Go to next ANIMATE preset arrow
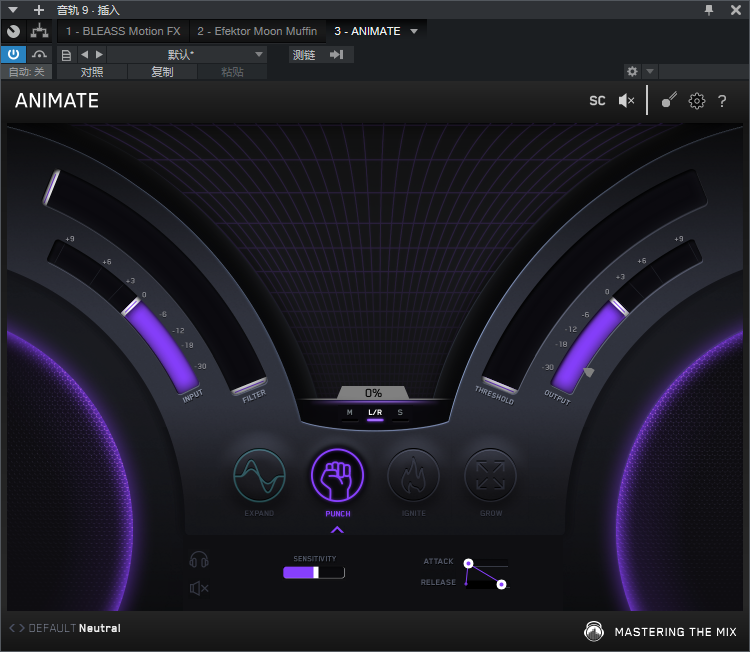The width and height of the screenshot is (750, 652). 21,628
